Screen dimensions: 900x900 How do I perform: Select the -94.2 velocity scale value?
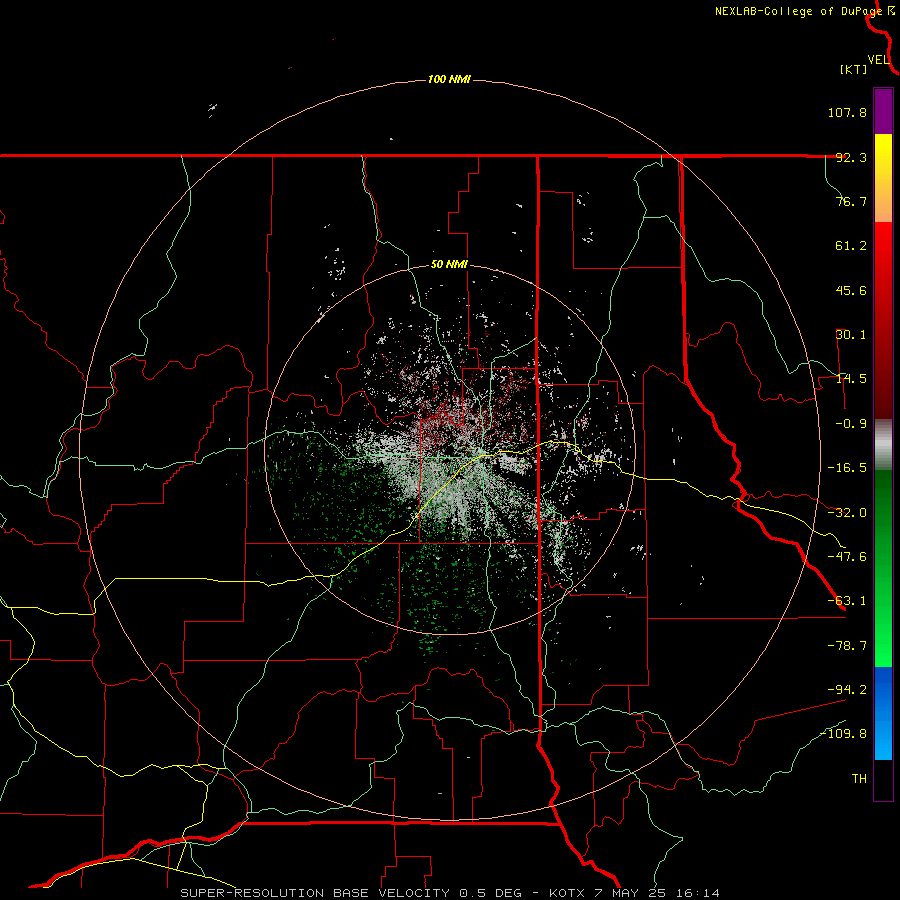coord(847,689)
